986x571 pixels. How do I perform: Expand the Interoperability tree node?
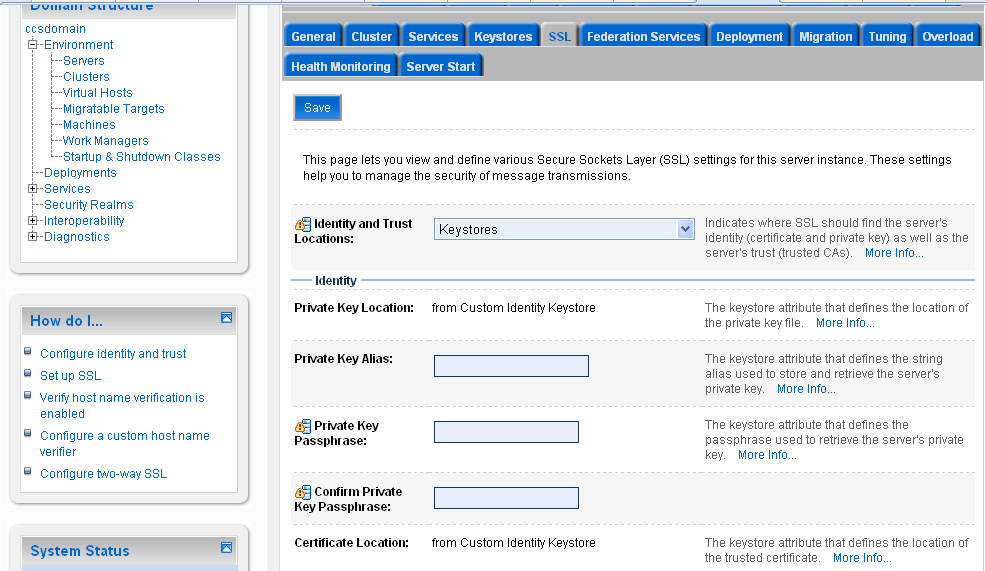coord(33,221)
